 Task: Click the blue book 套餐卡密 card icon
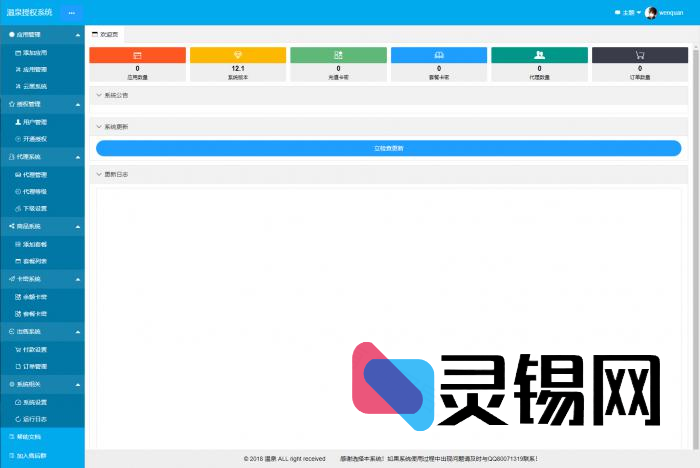(439, 55)
